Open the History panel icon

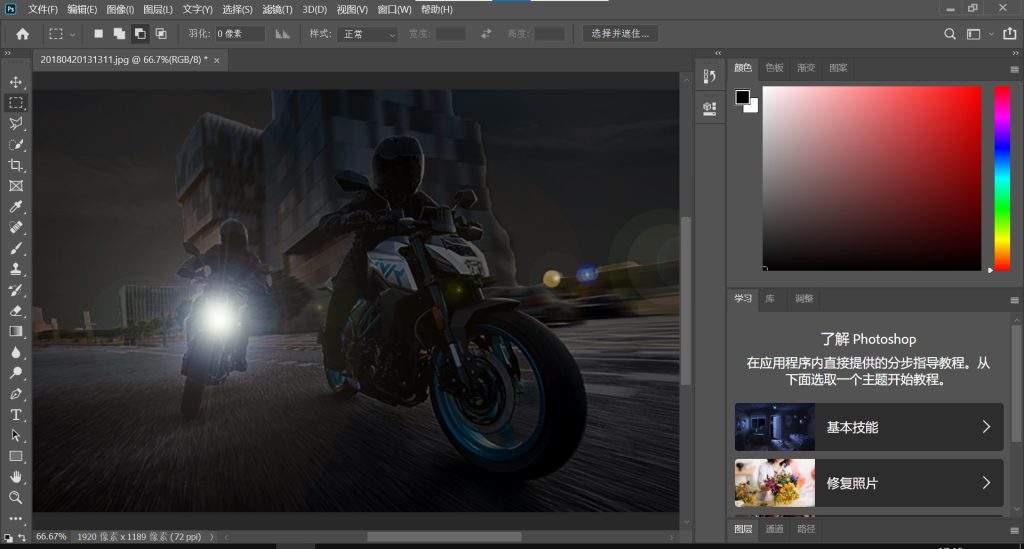click(x=710, y=76)
